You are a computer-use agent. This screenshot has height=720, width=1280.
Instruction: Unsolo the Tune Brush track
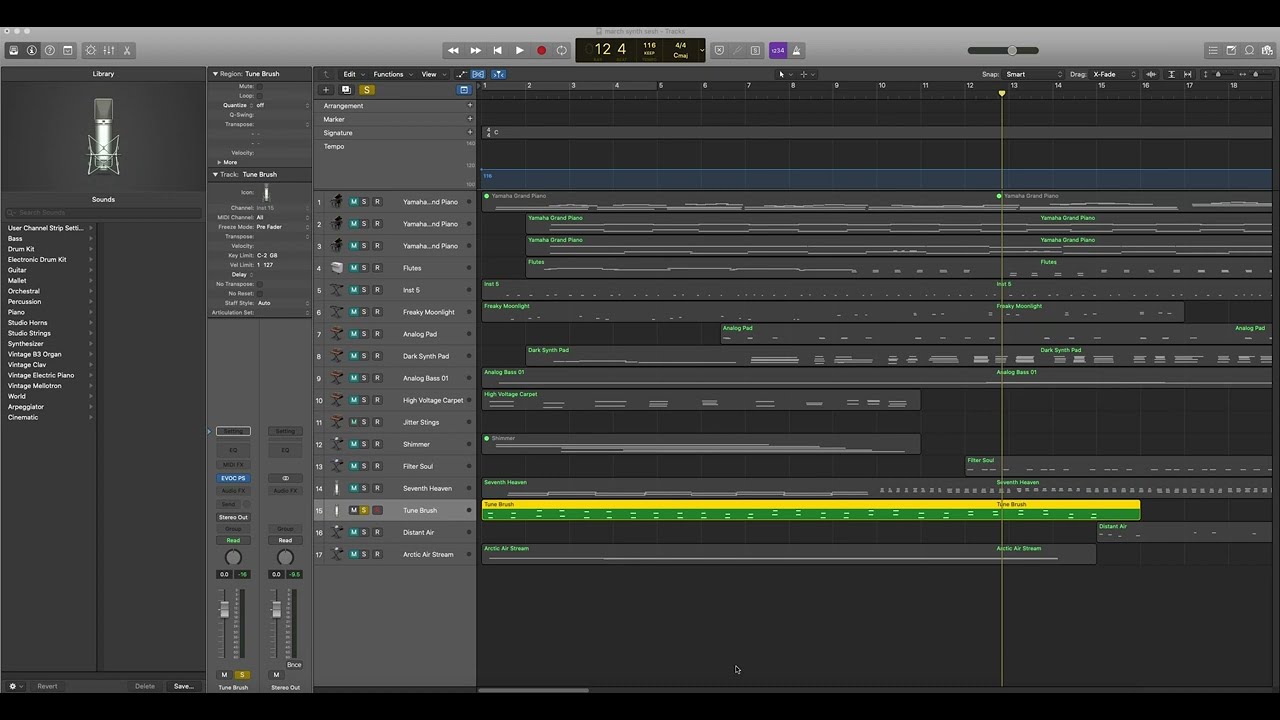365,510
